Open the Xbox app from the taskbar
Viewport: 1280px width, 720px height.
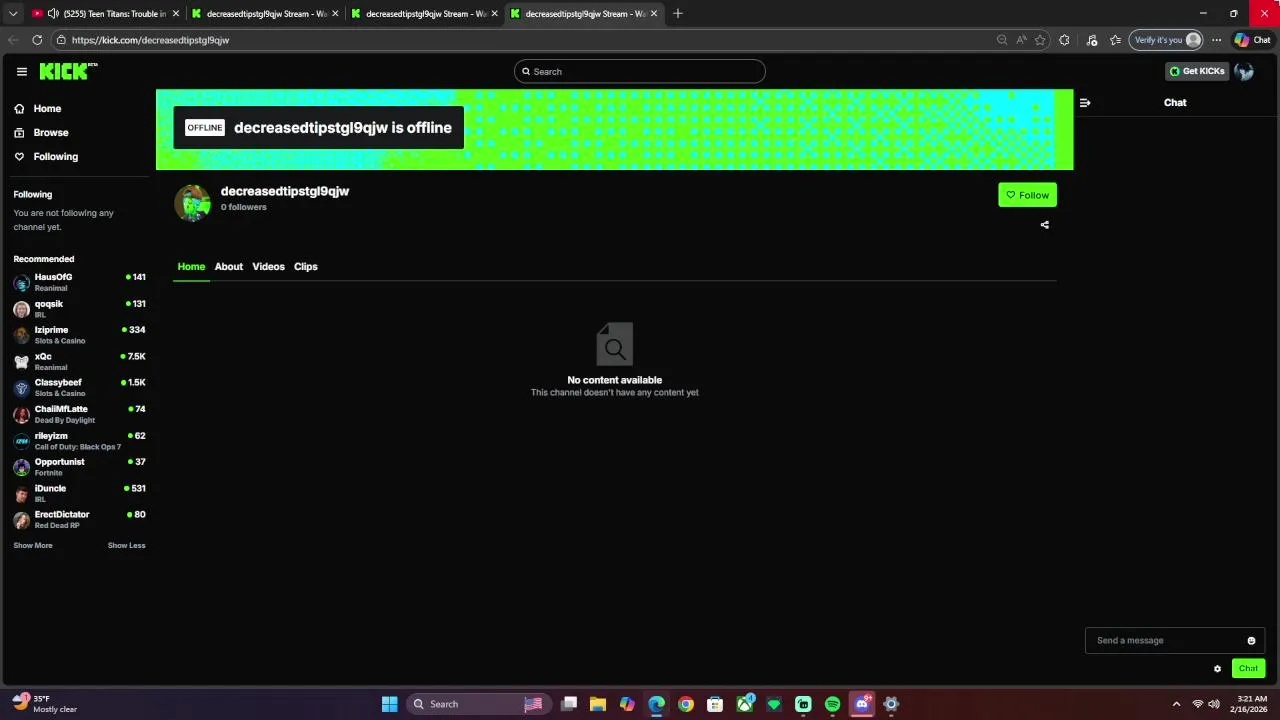pyautogui.click(x=745, y=704)
